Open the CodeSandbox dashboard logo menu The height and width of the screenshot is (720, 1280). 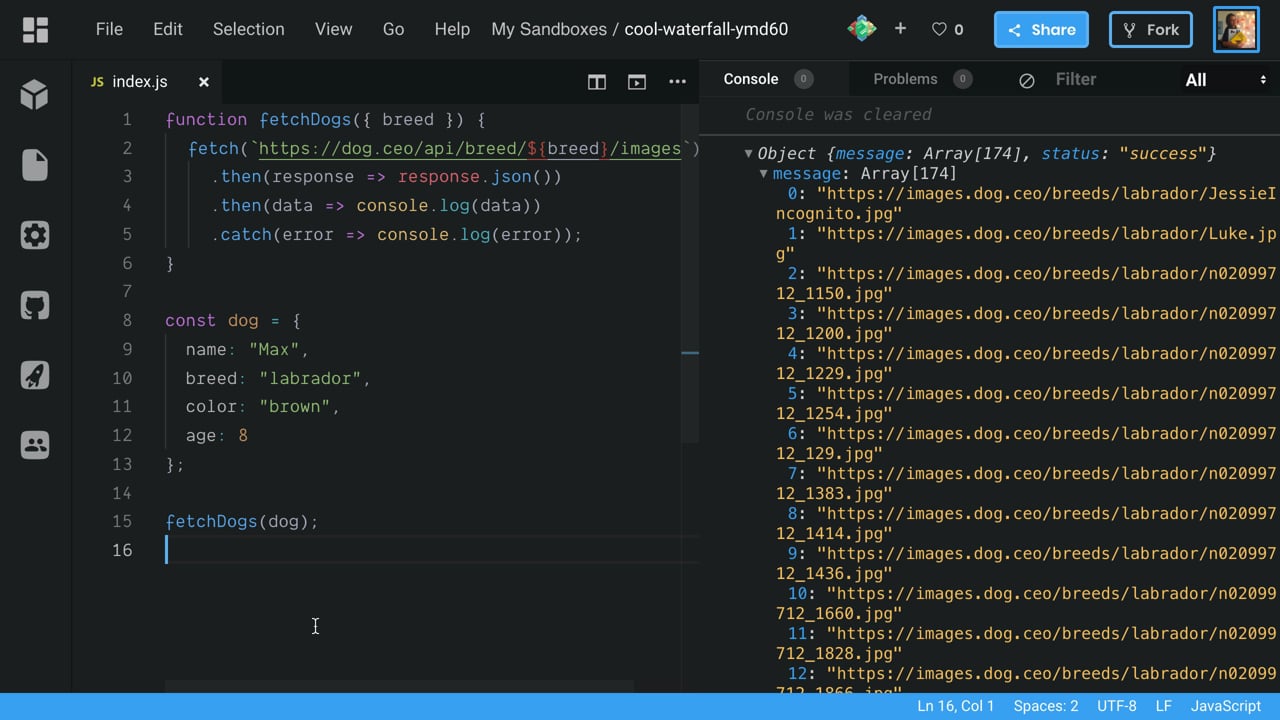pyautogui.click(x=35, y=30)
